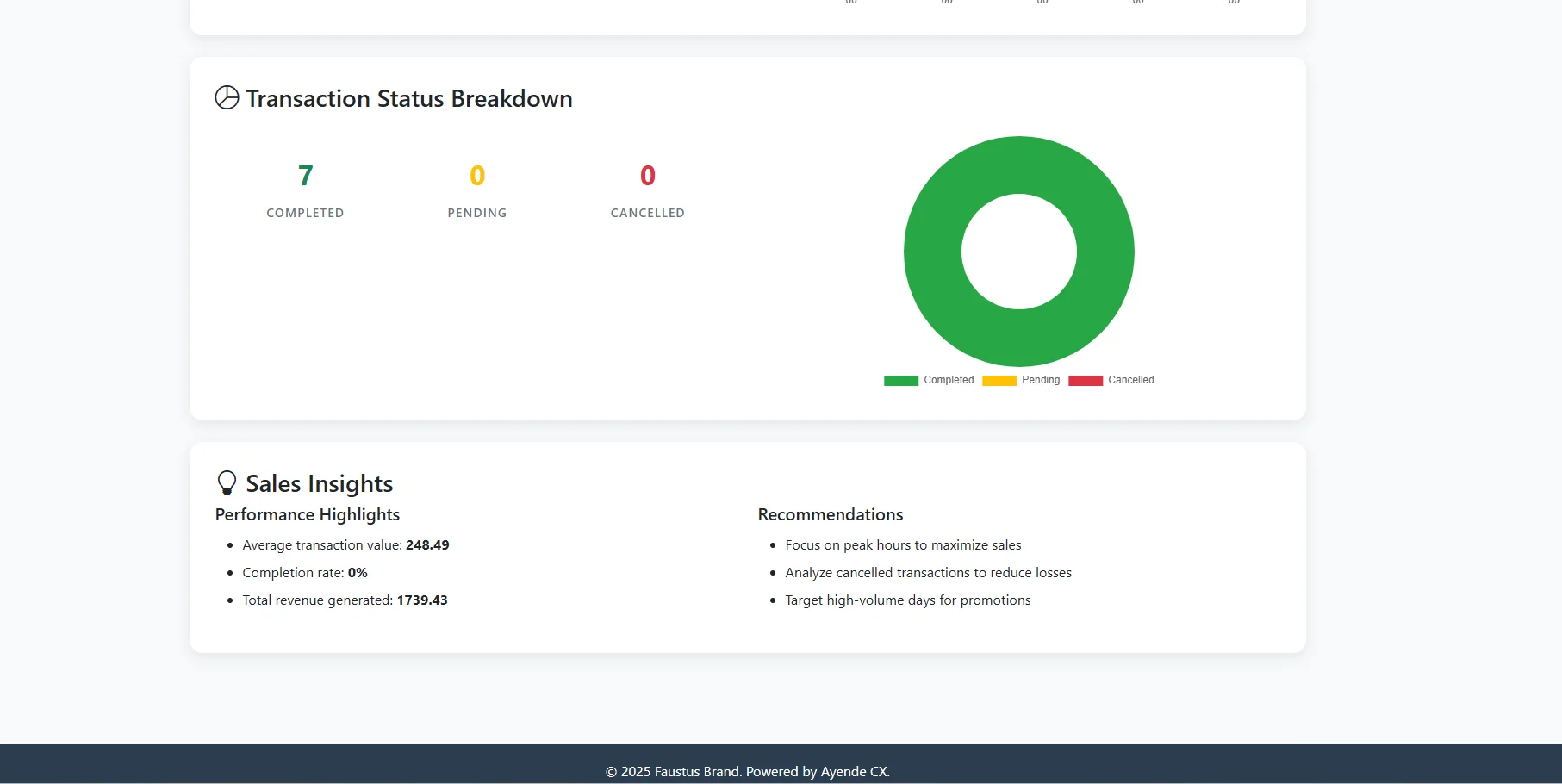Click the COMPLETED count showing 7

click(305, 176)
